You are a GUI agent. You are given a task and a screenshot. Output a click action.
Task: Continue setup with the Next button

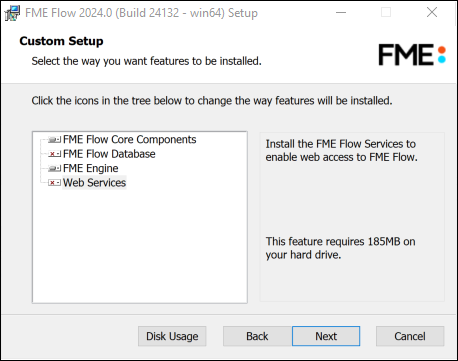tap(326, 336)
